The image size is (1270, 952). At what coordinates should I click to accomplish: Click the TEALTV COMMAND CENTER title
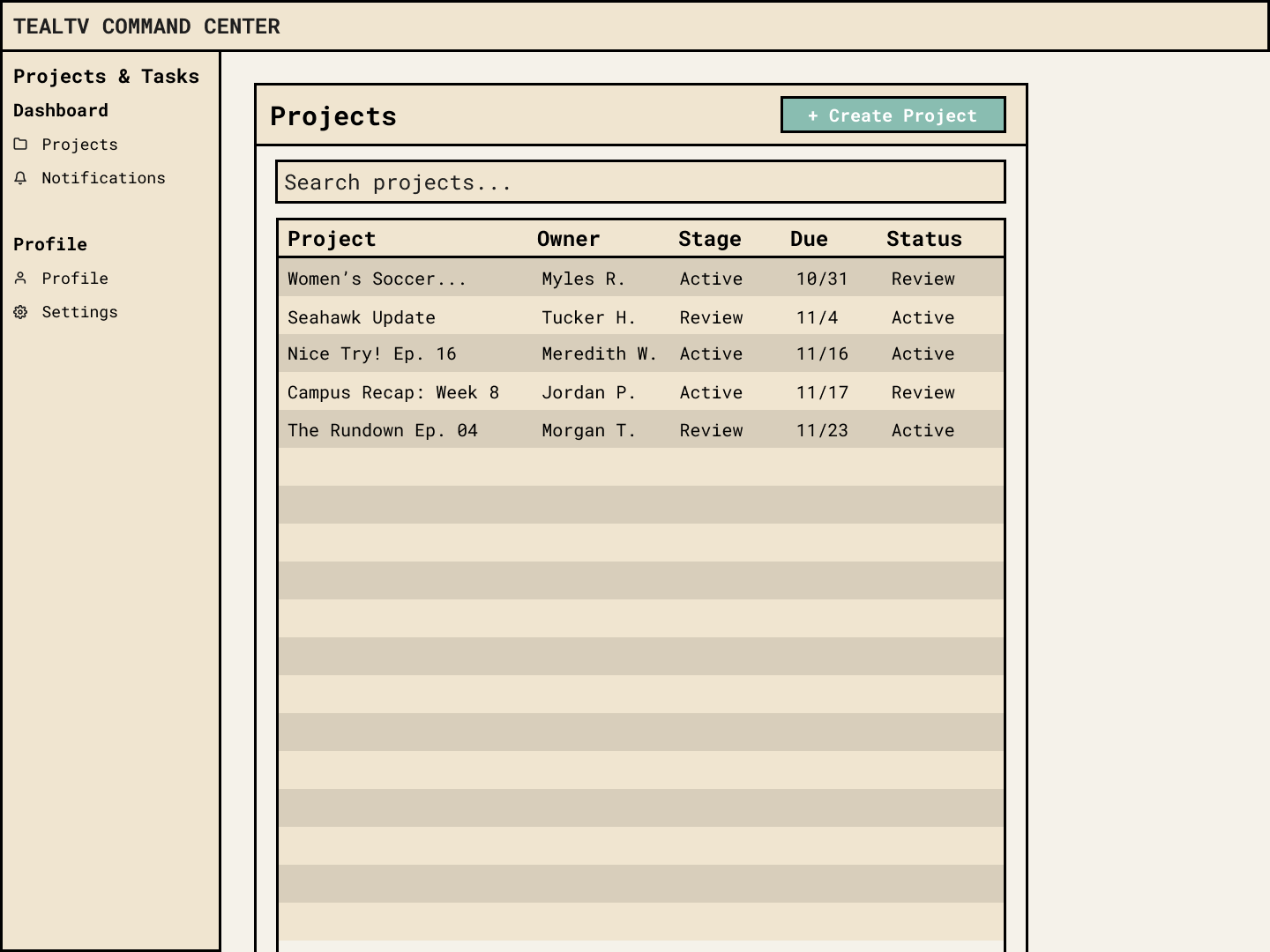(x=146, y=26)
